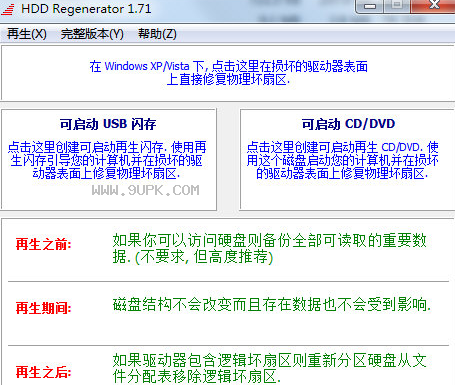Select the 可启动 USB 闪存 heading

coord(108,124)
